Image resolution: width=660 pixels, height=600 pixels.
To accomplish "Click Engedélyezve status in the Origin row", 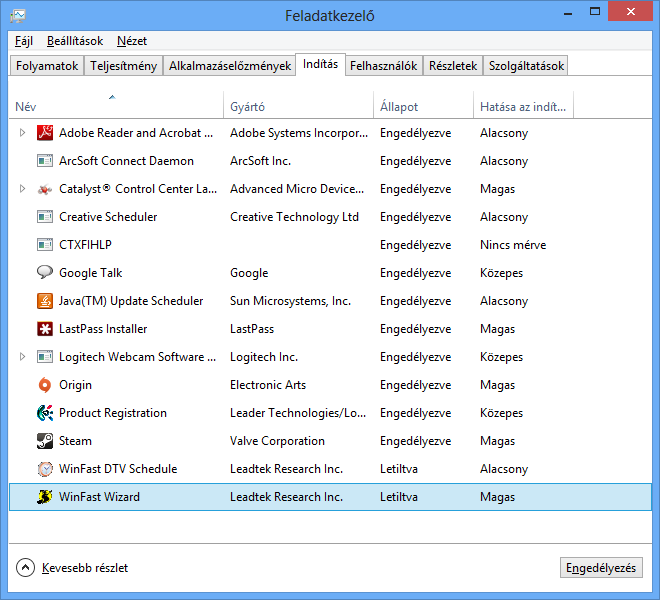I will tap(415, 385).
